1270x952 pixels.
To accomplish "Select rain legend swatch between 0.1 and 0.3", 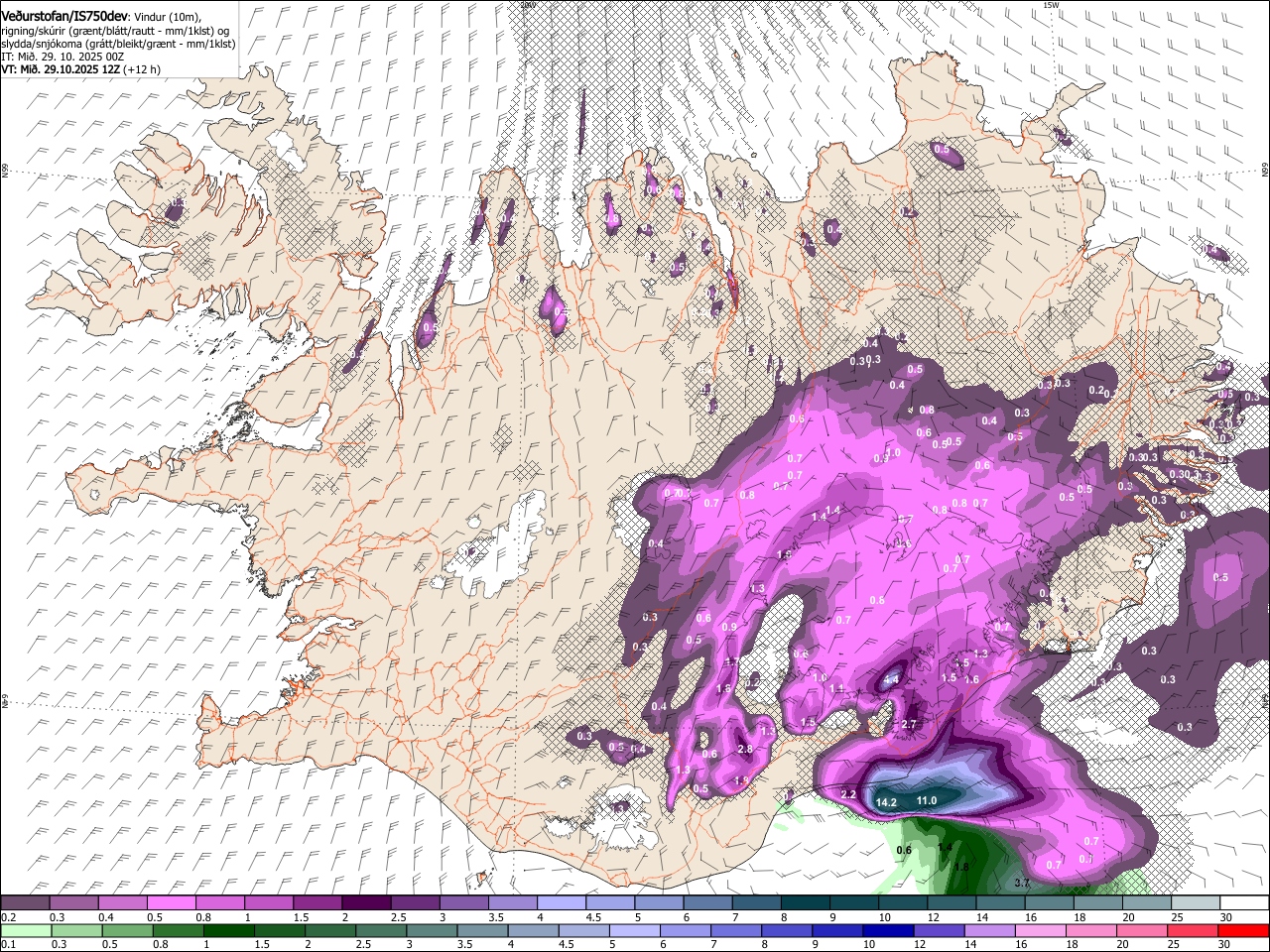I will (x=26, y=930).
